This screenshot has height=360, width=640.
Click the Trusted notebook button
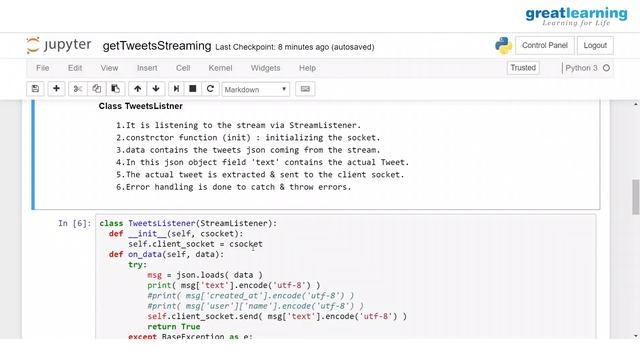523,68
